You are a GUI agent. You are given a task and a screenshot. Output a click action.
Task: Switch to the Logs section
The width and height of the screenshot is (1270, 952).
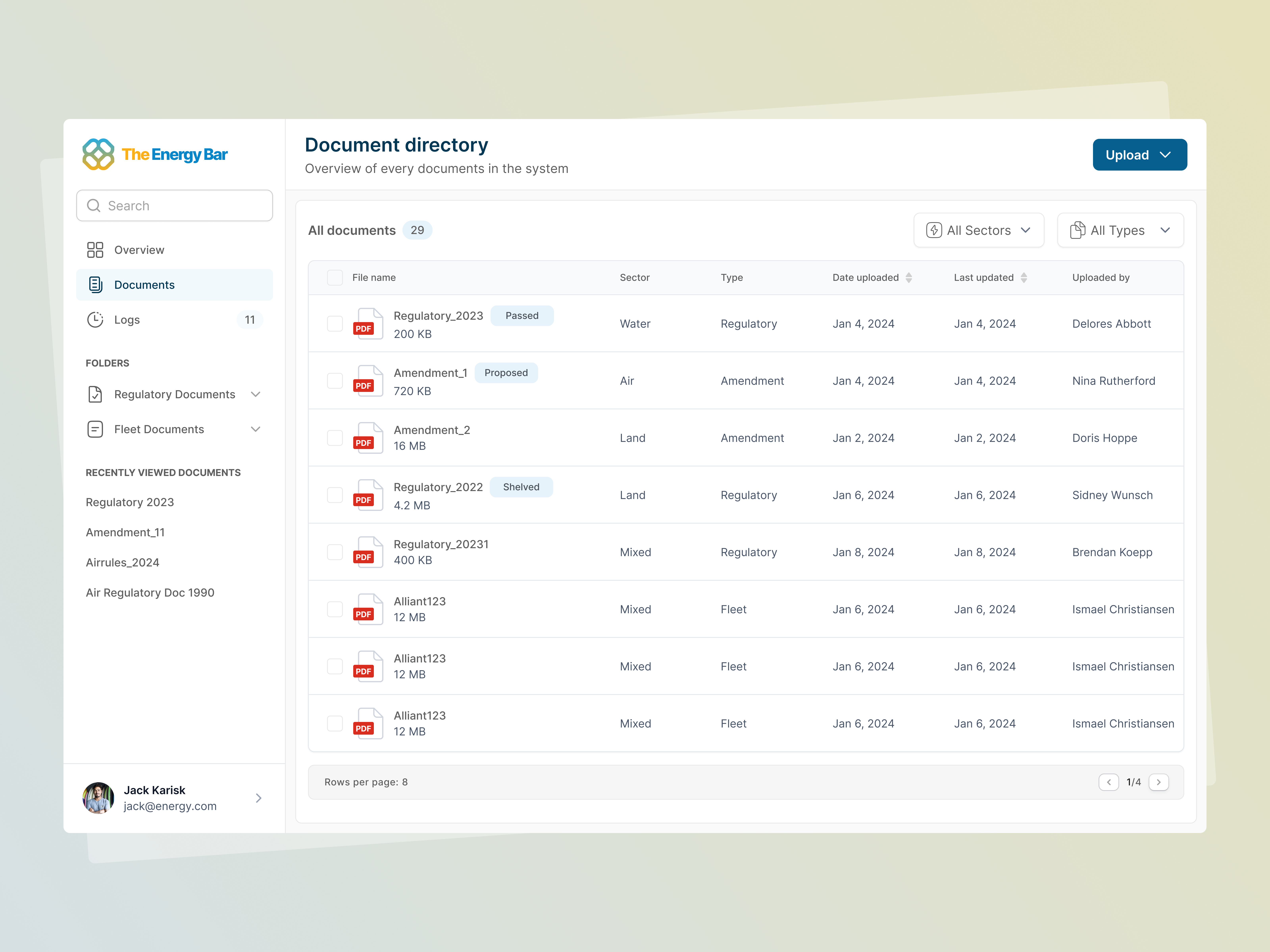click(x=127, y=320)
